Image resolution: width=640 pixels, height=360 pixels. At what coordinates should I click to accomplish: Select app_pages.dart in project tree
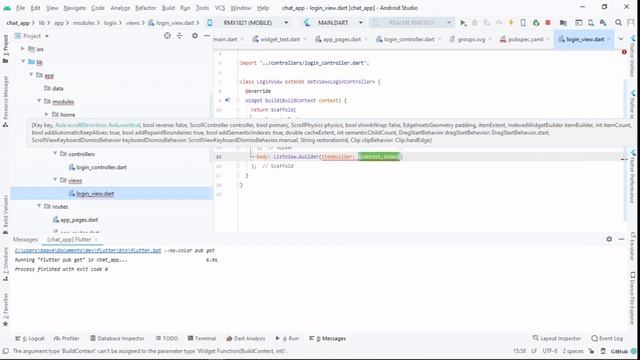click(79, 220)
